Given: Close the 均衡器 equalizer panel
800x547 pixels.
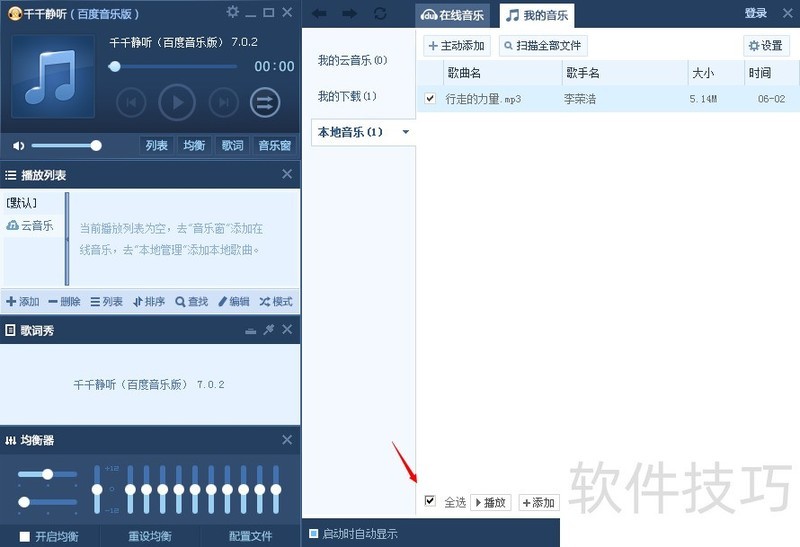Looking at the screenshot, I should click(x=287, y=440).
